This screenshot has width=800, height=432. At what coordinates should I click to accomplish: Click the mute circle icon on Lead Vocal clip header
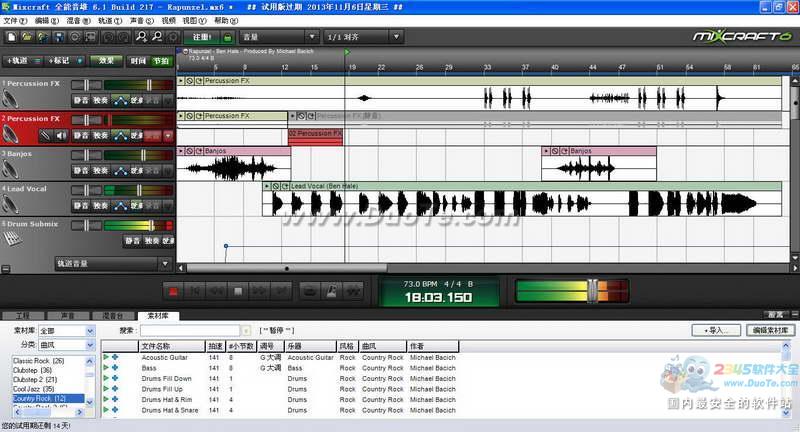coord(276,187)
